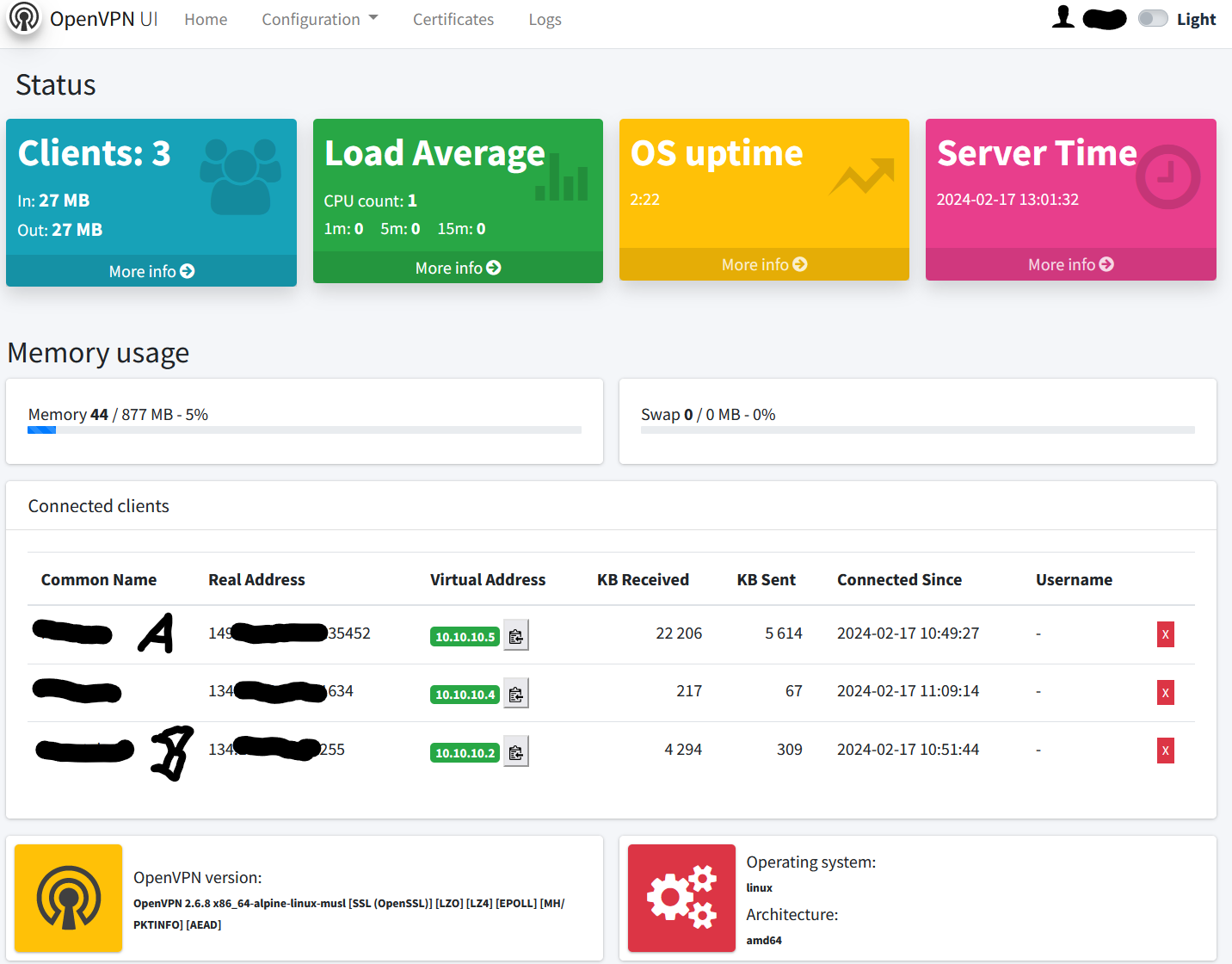Open More info on Server Time card
1232x964 pixels.
[x=1070, y=264]
